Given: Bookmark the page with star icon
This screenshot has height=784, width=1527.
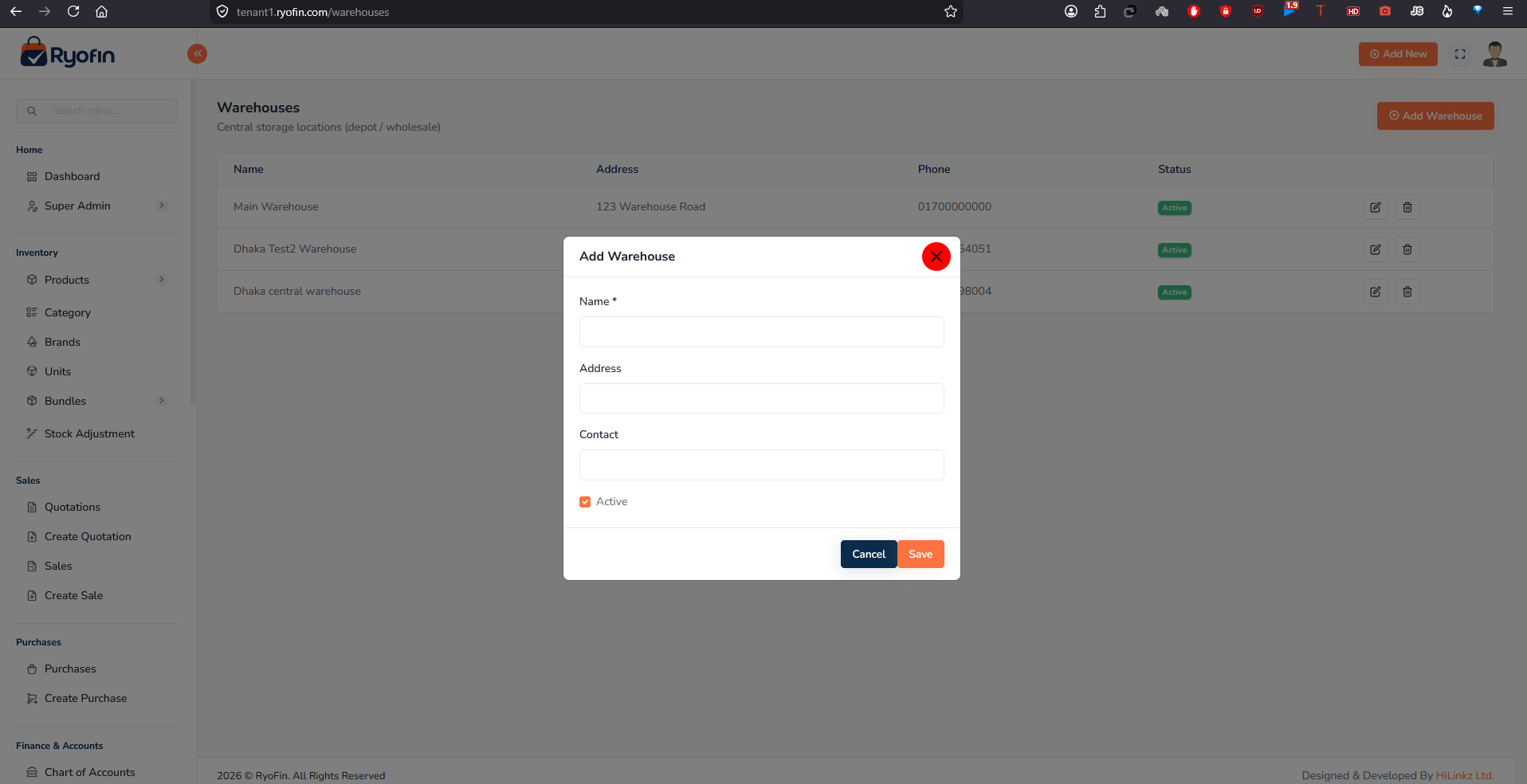Looking at the screenshot, I should [x=950, y=11].
